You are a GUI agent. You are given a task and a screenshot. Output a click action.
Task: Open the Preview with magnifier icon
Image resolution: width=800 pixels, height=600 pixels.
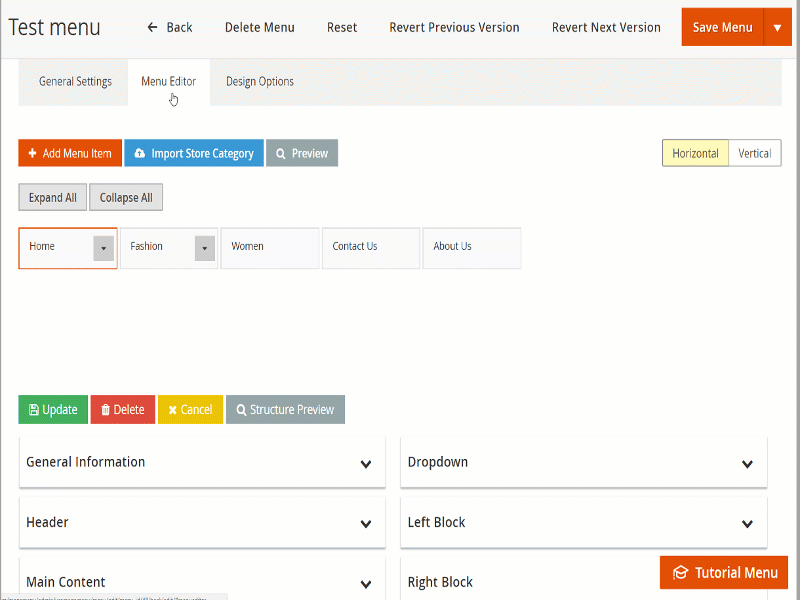tap(302, 153)
